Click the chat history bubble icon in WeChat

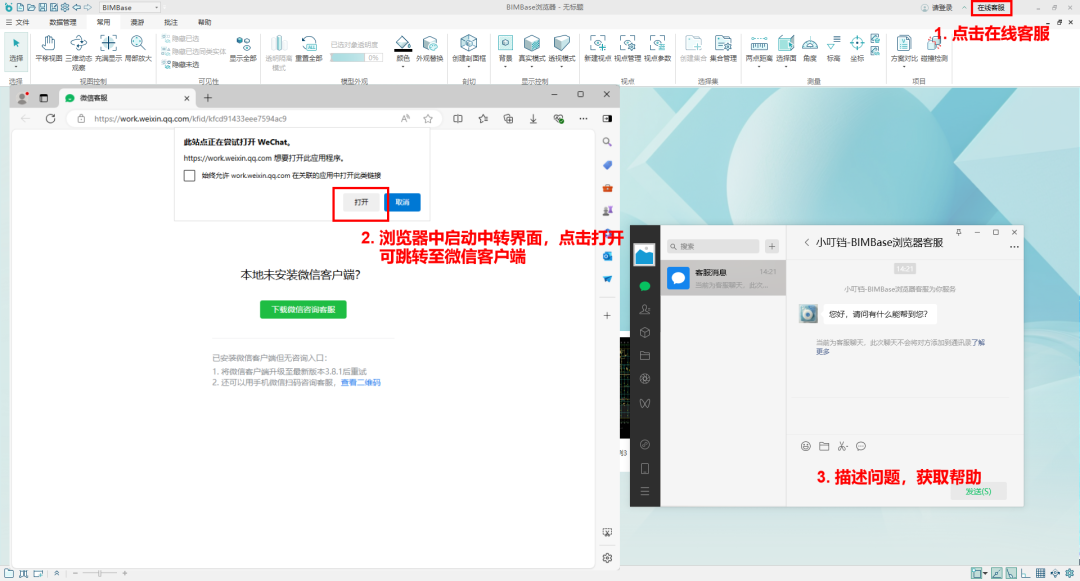(x=861, y=446)
